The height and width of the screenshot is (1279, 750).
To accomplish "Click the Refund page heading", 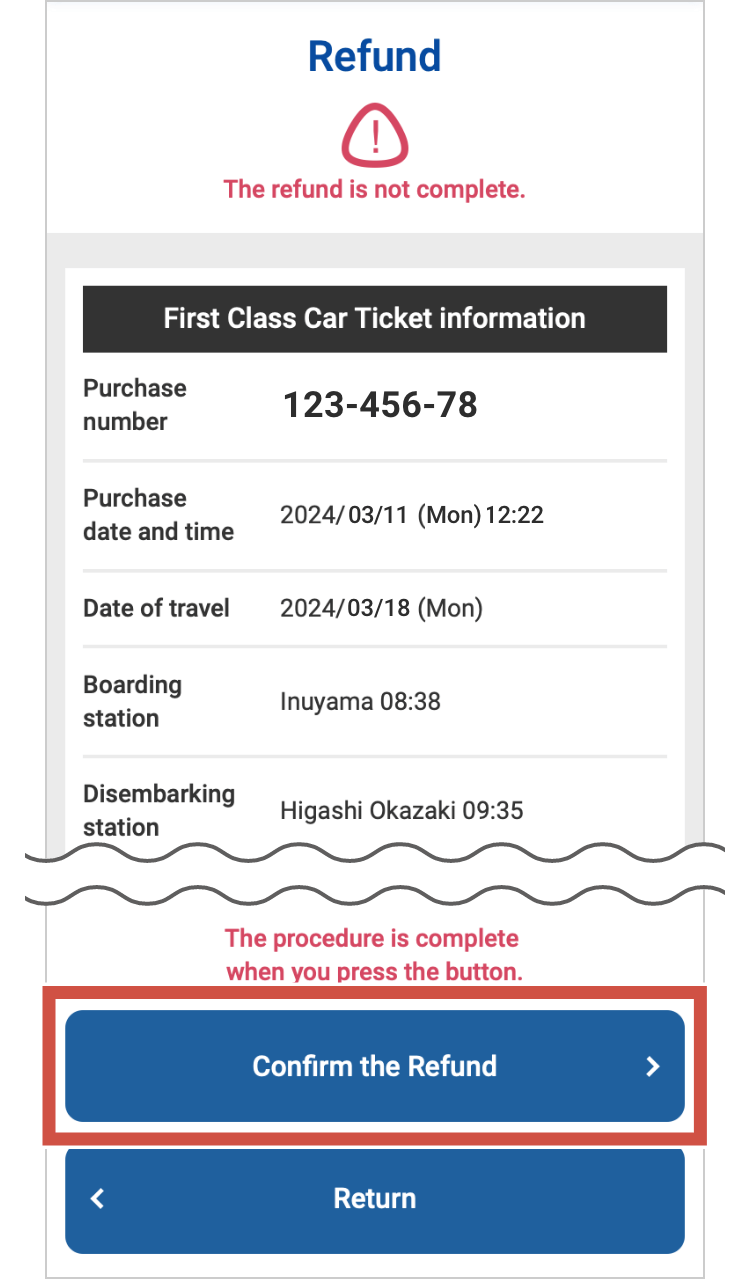I will click(374, 56).
